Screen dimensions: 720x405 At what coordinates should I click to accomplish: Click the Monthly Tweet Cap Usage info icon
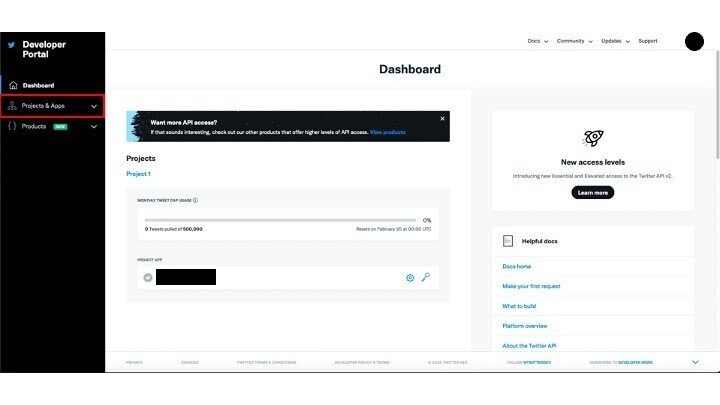coord(195,200)
